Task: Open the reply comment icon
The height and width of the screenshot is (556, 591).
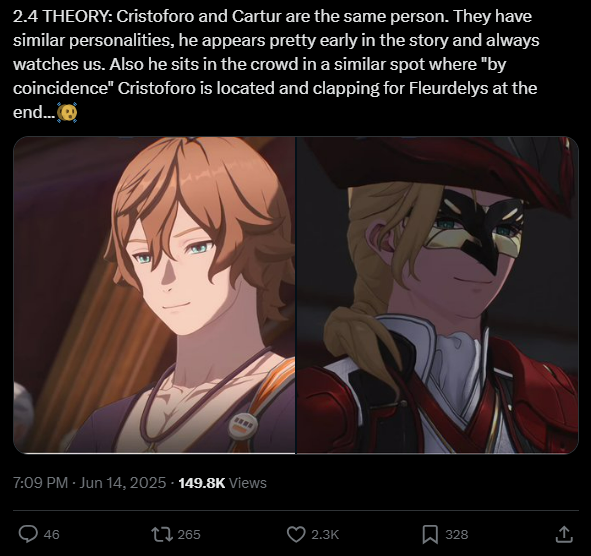Action: coord(28,534)
